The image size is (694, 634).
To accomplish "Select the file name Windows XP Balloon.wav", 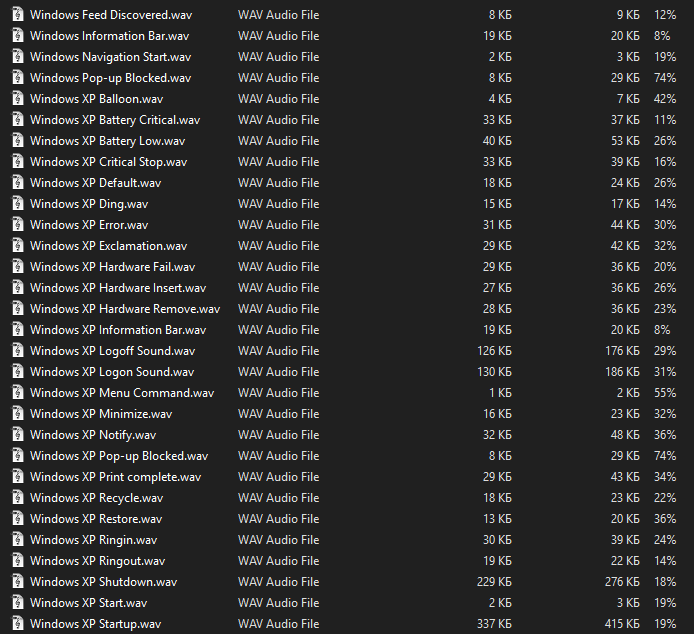I will 96,99.
